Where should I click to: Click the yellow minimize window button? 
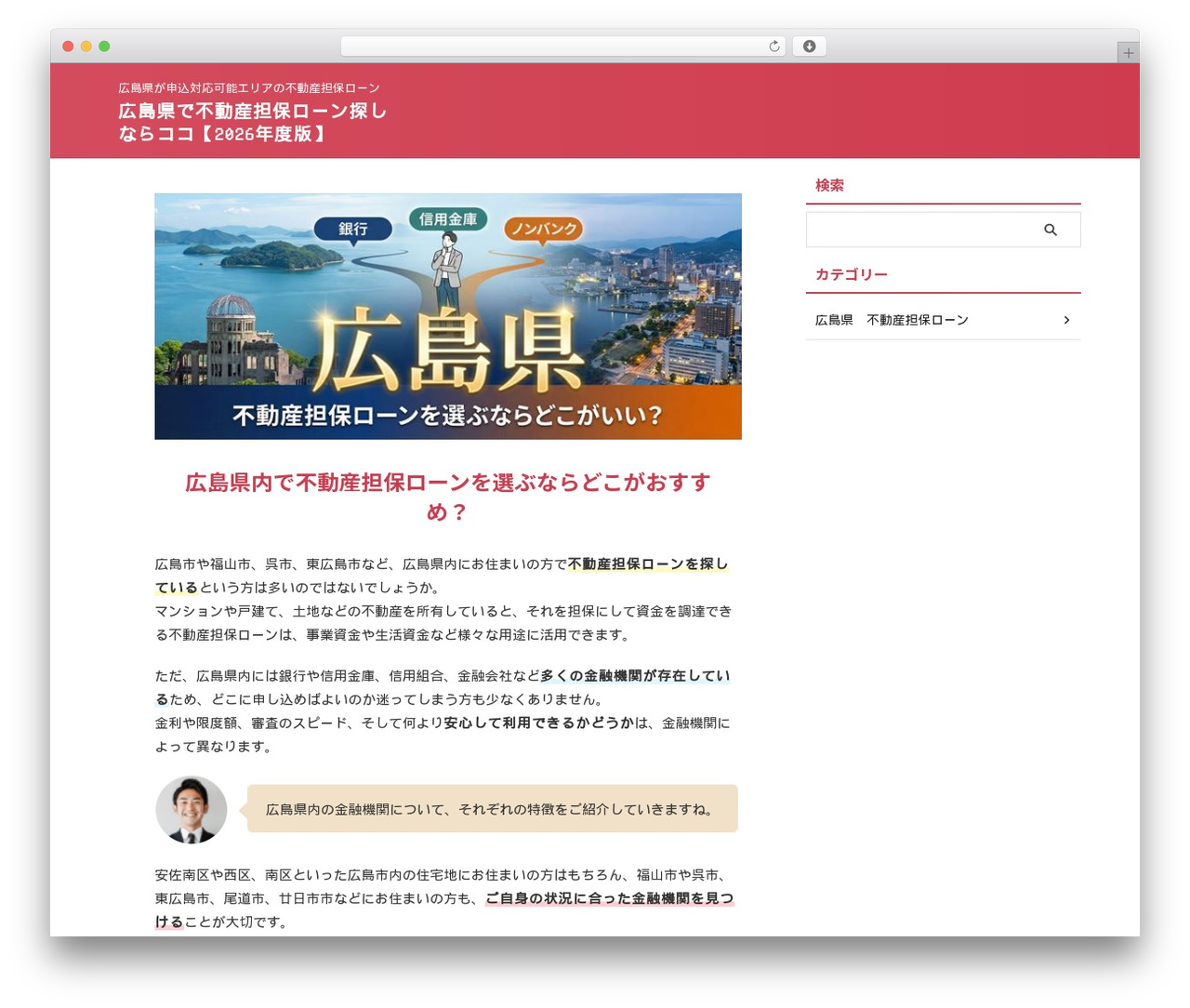(x=86, y=46)
